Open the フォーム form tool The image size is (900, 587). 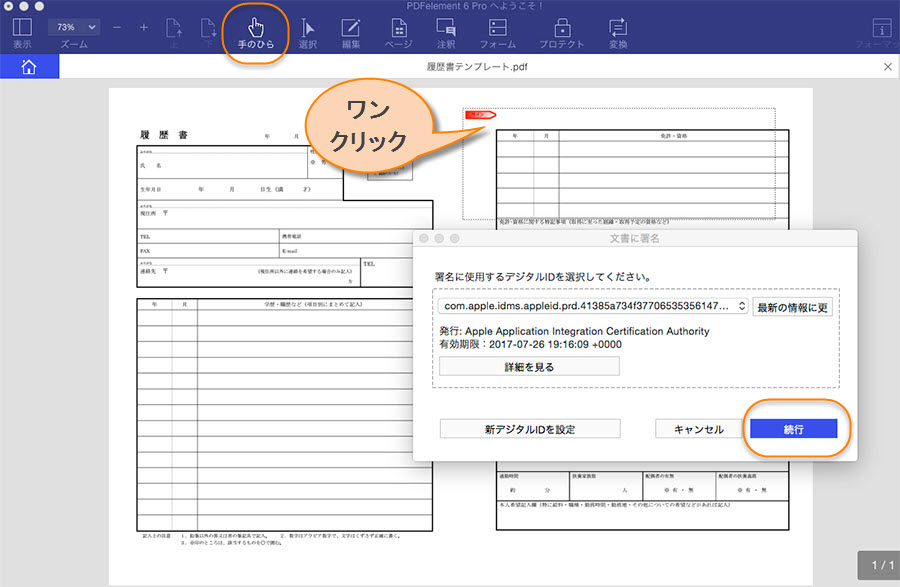pos(498,33)
